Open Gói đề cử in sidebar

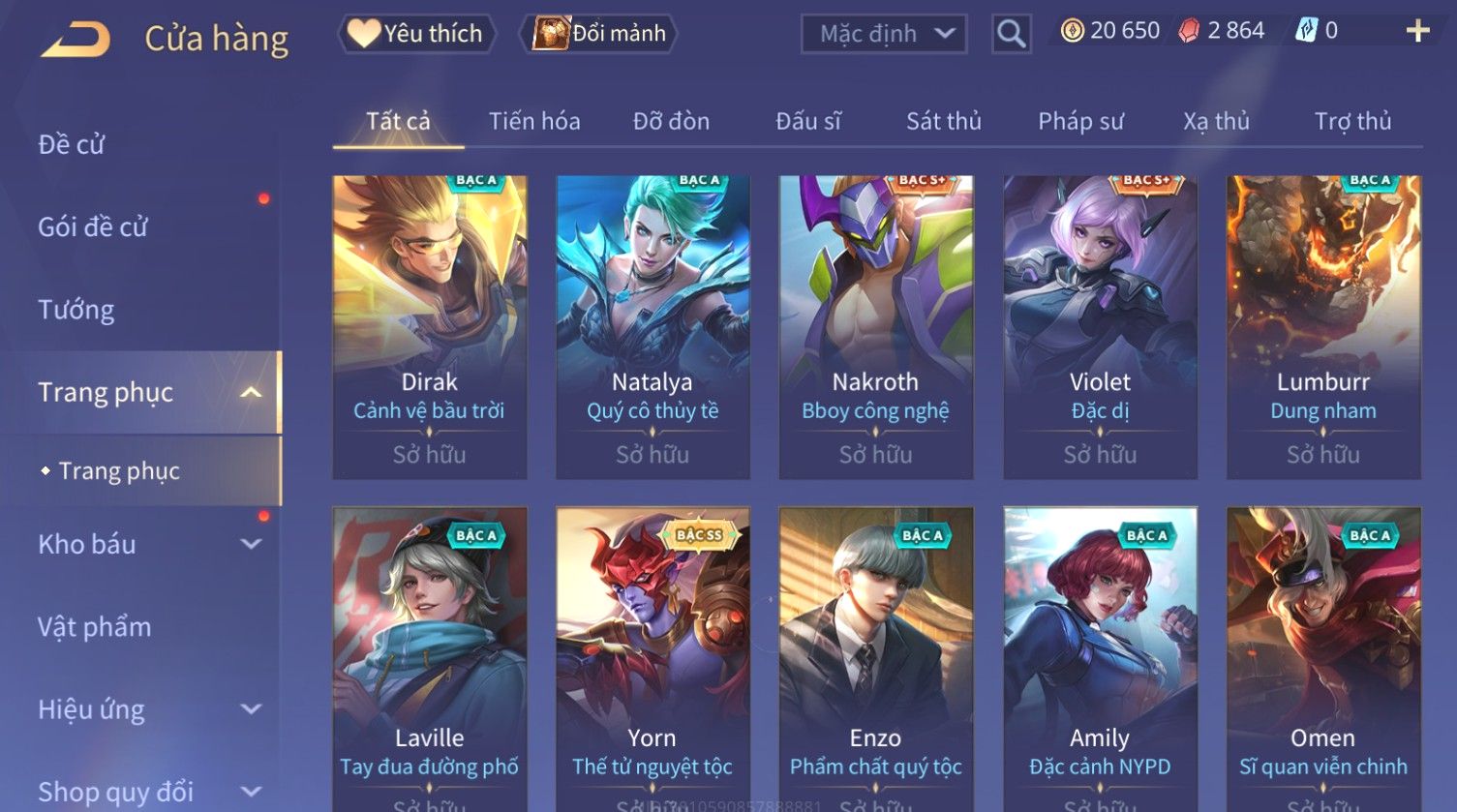[93, 226]
